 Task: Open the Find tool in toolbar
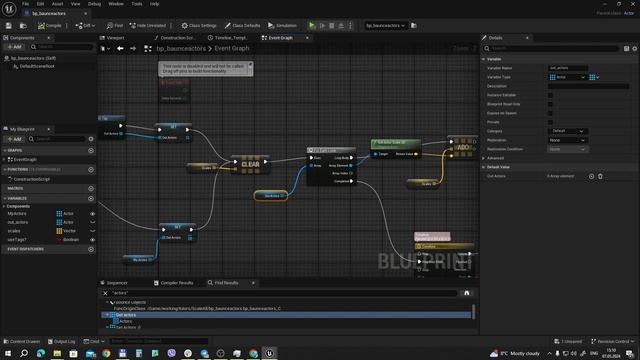[x=115, y=25]
